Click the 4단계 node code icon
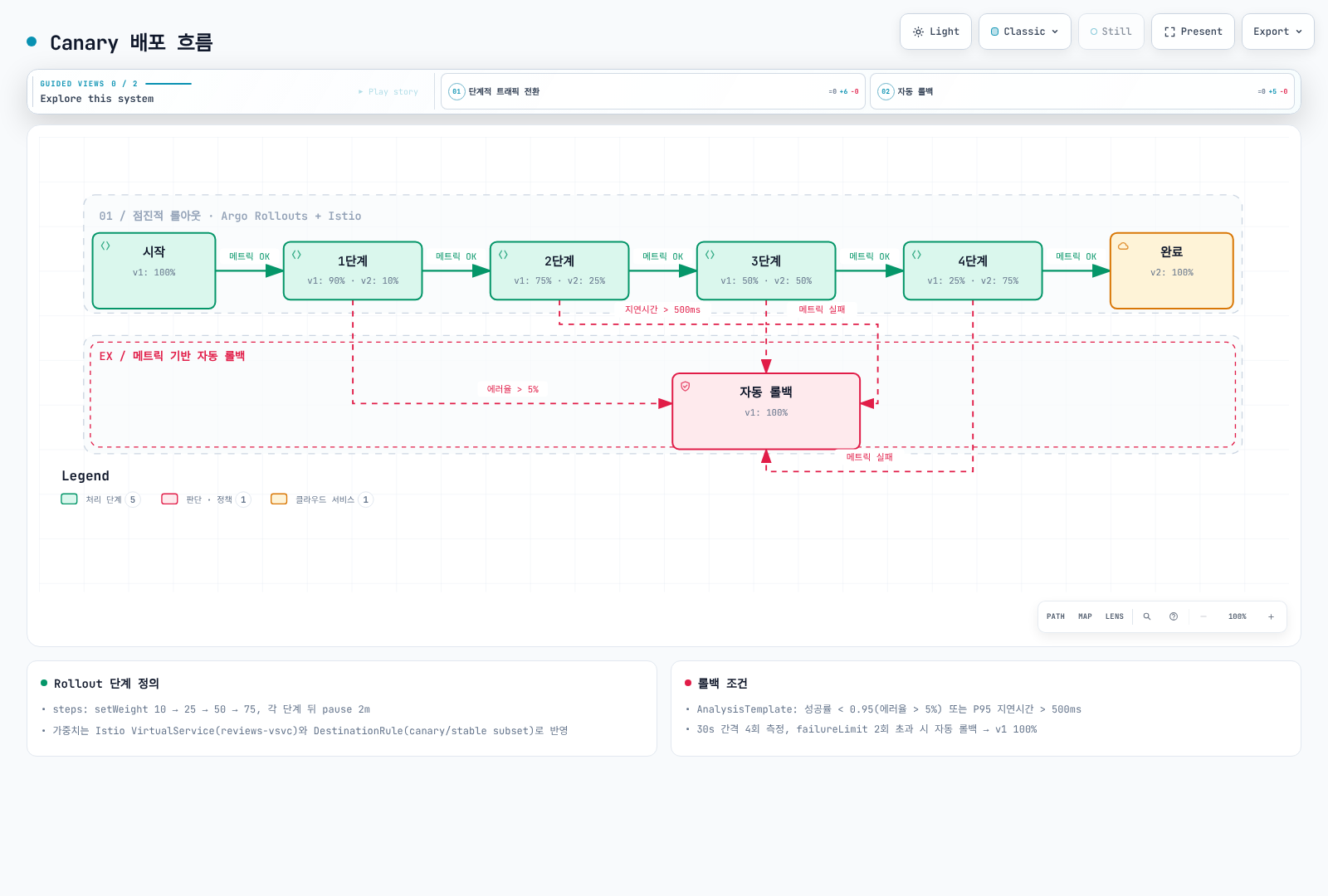The image size is (1328, 896). click(916, 255)
